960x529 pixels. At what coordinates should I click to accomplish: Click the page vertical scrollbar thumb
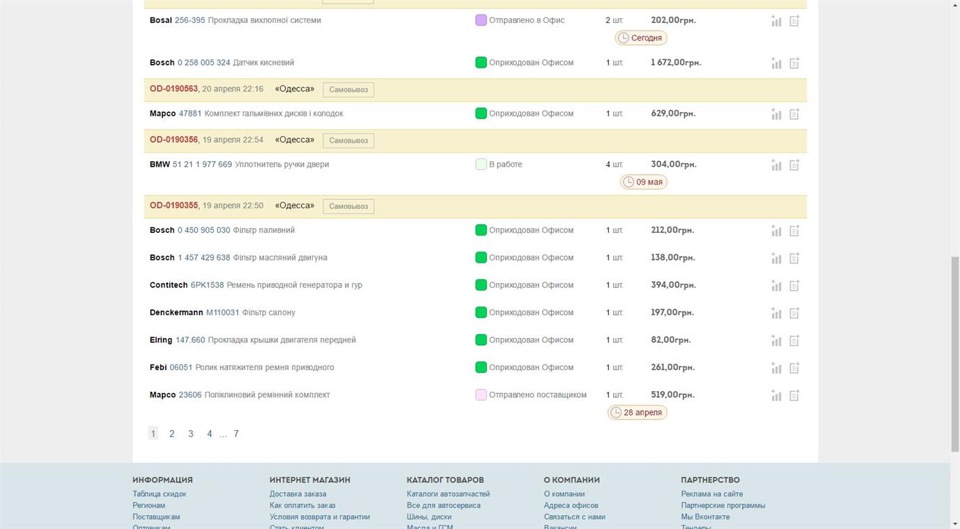[954, 355]
